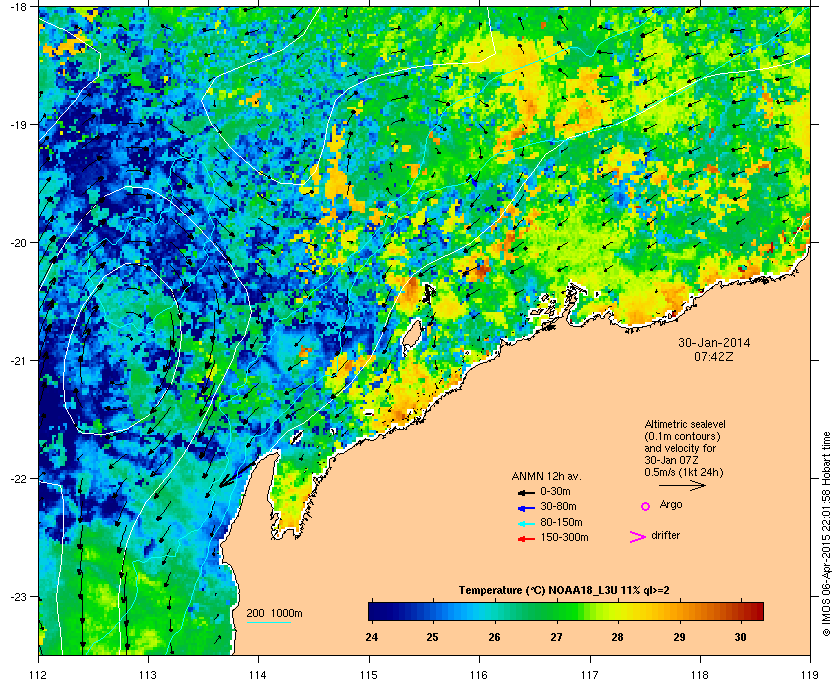Click the 'Temperature (°C) NOAA18_L3U 11% ql>=2' title
Screen dimensions: 840x680
click(564, 591)
